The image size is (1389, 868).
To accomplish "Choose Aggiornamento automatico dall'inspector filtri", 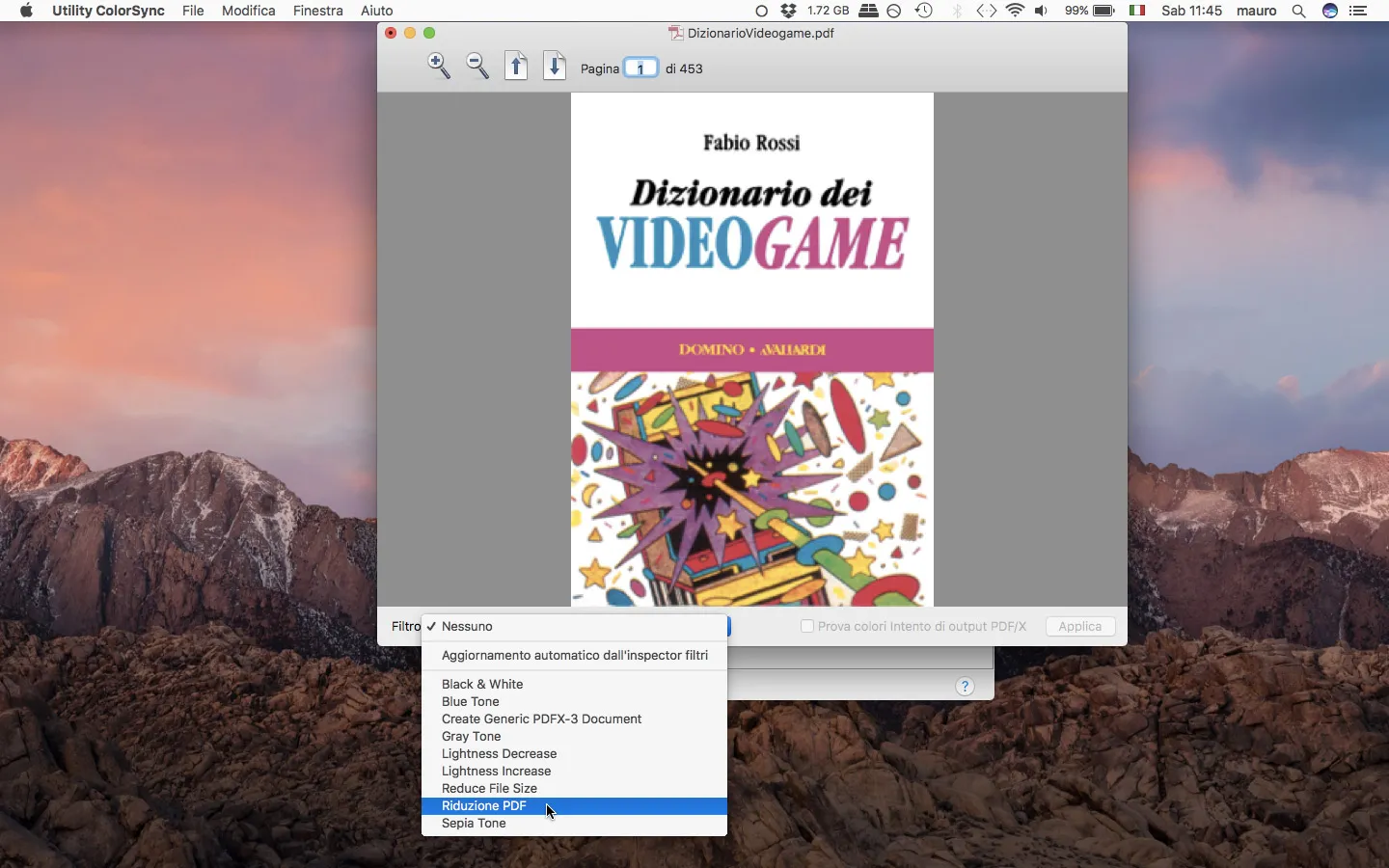I will click(574, 656).
